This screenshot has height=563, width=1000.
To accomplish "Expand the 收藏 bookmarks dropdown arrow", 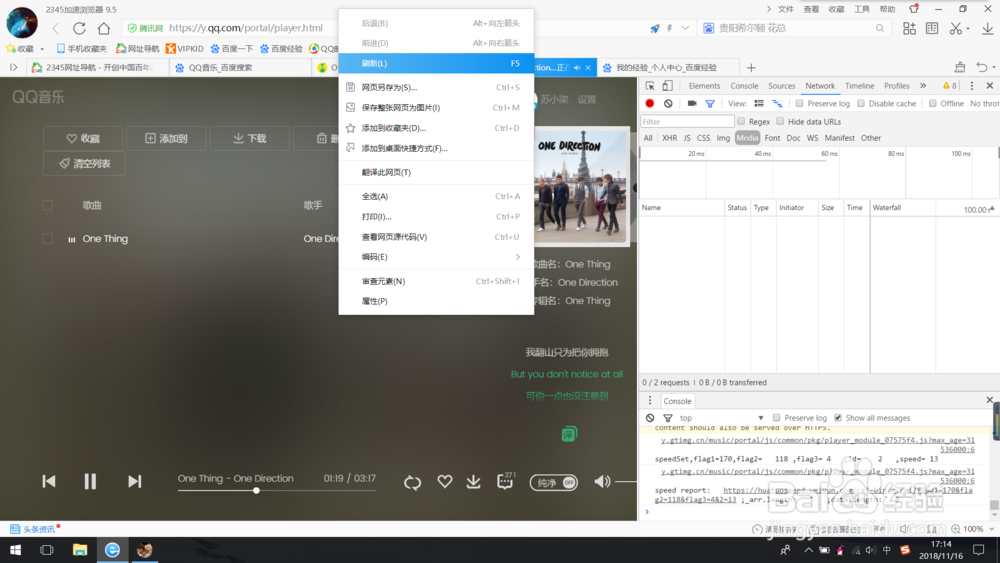I will (x=42, y=48).
